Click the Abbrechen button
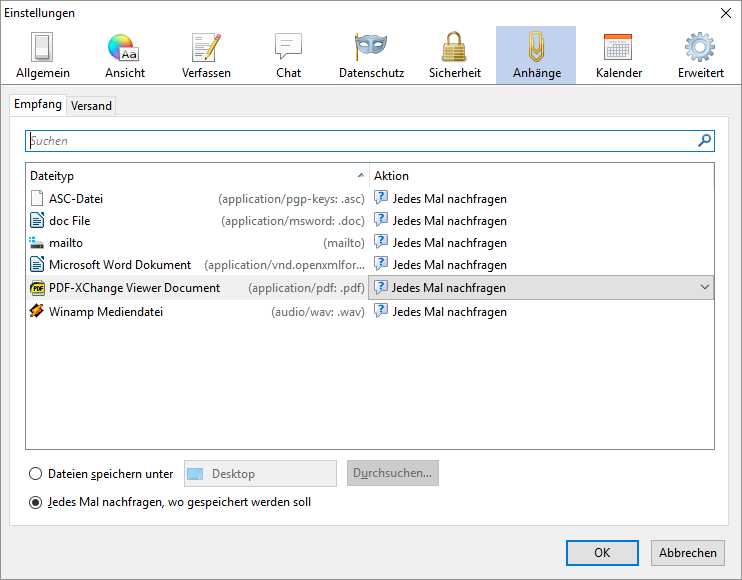The image size is (742, 580). click(x=688, y=552)
